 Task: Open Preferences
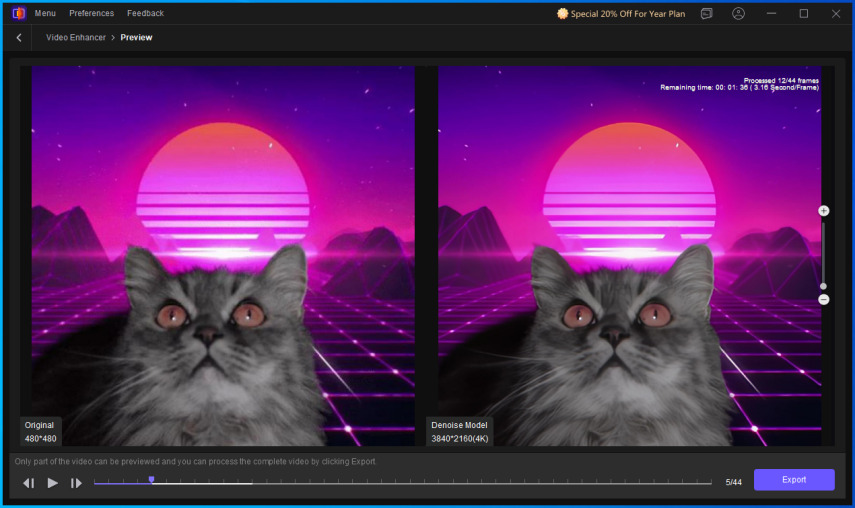click(92, 13)
